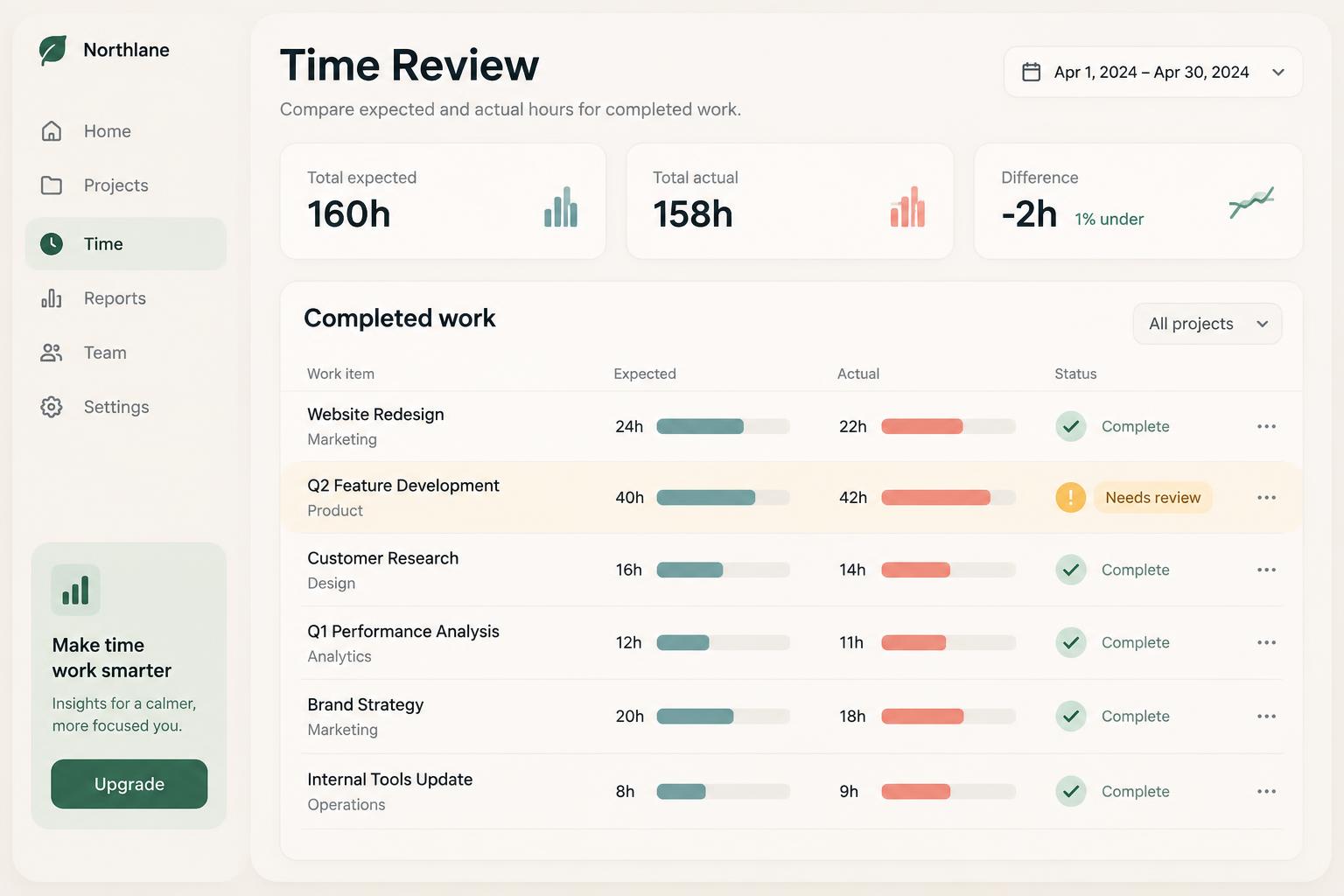The image size is (1344, 896).
Task: Click the calendar icon in date range
Action: coord(1032,72)
